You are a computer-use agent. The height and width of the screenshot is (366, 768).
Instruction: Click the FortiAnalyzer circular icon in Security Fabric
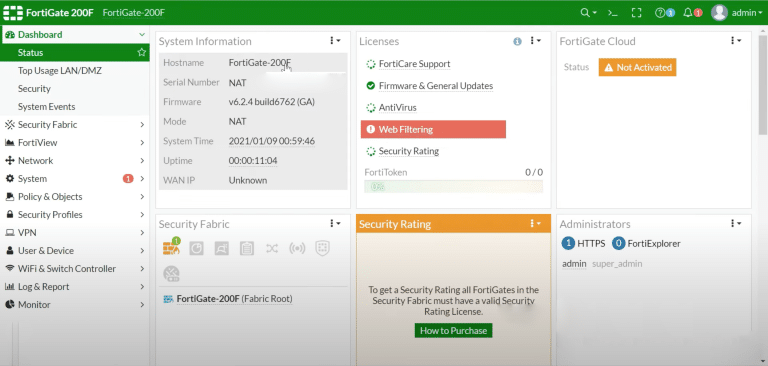(196, 248)
